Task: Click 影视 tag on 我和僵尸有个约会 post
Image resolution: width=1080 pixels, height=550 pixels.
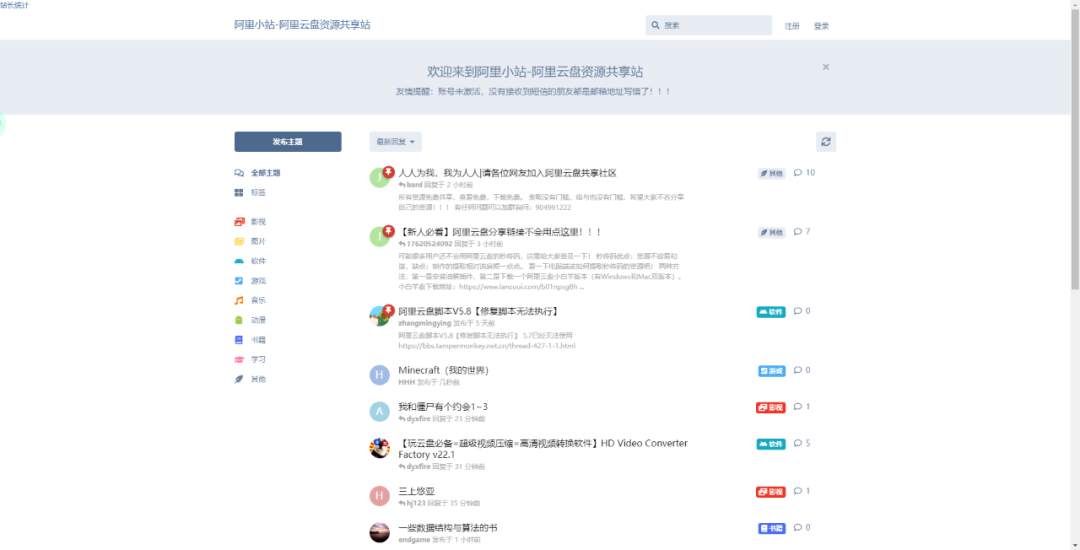Action: (771, 408)
